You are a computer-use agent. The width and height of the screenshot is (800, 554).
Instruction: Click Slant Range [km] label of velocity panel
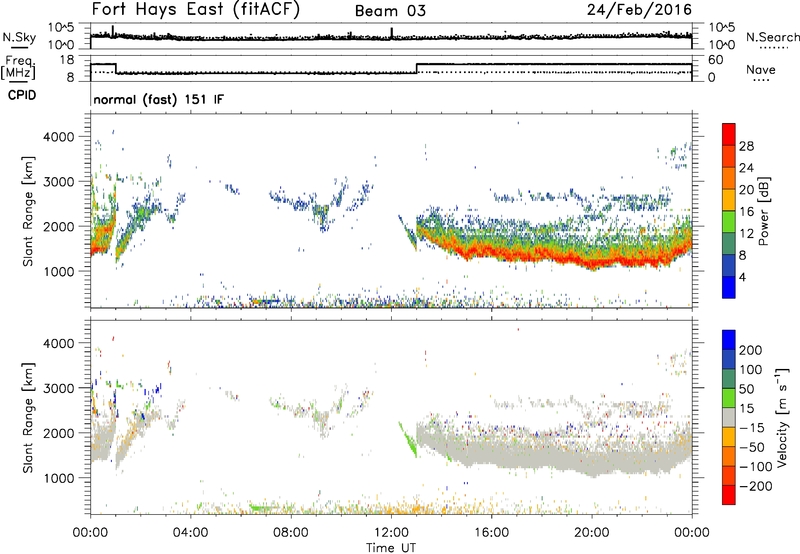pyautogui.click(x=28, y=417)
